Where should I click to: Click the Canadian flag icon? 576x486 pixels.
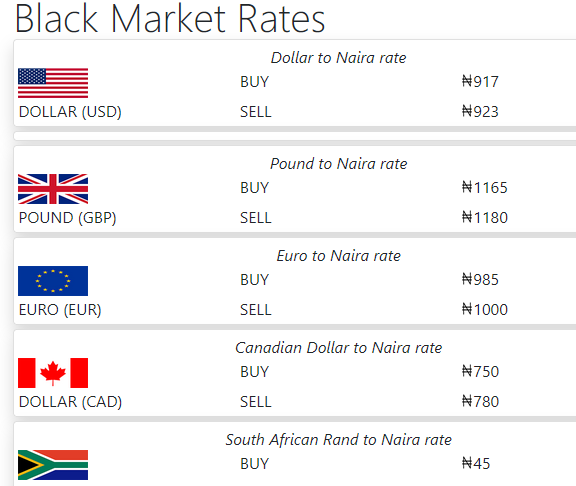53,373
